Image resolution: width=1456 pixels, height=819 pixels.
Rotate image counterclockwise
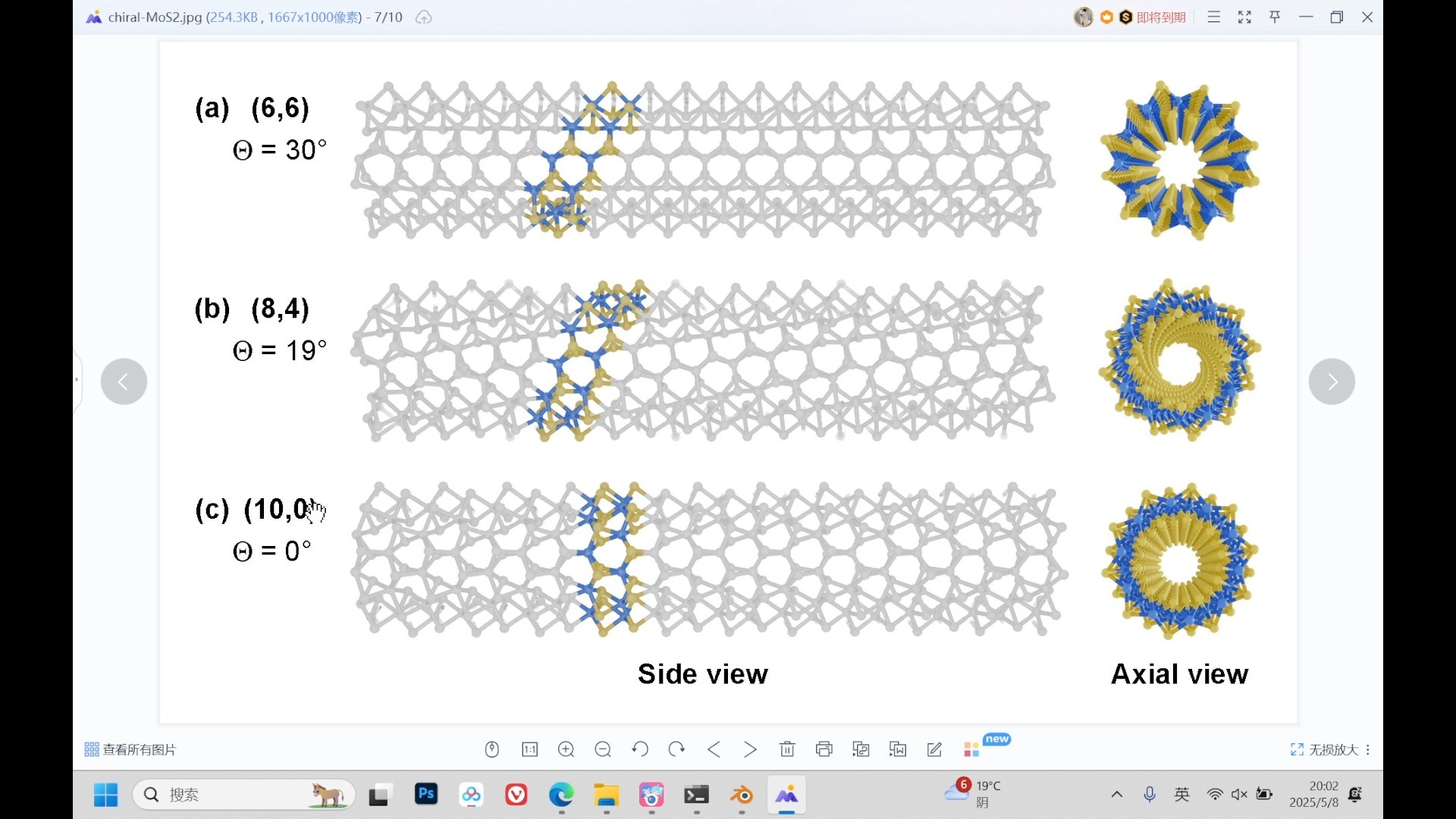(x=640, y=749)
